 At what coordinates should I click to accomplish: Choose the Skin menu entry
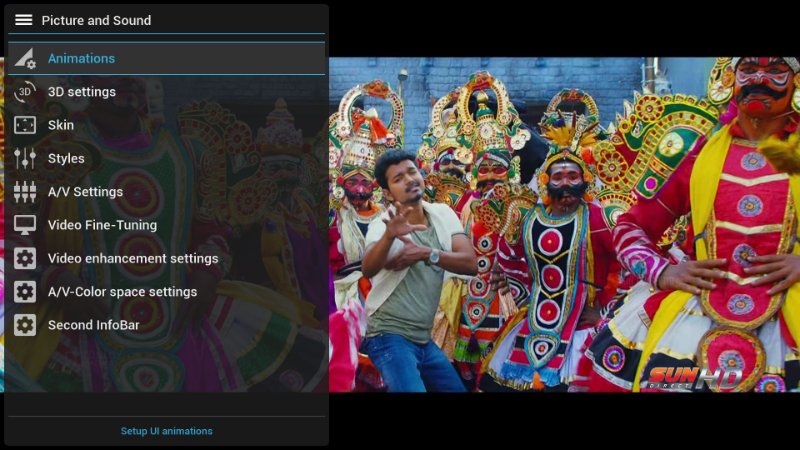coord(166,125)
